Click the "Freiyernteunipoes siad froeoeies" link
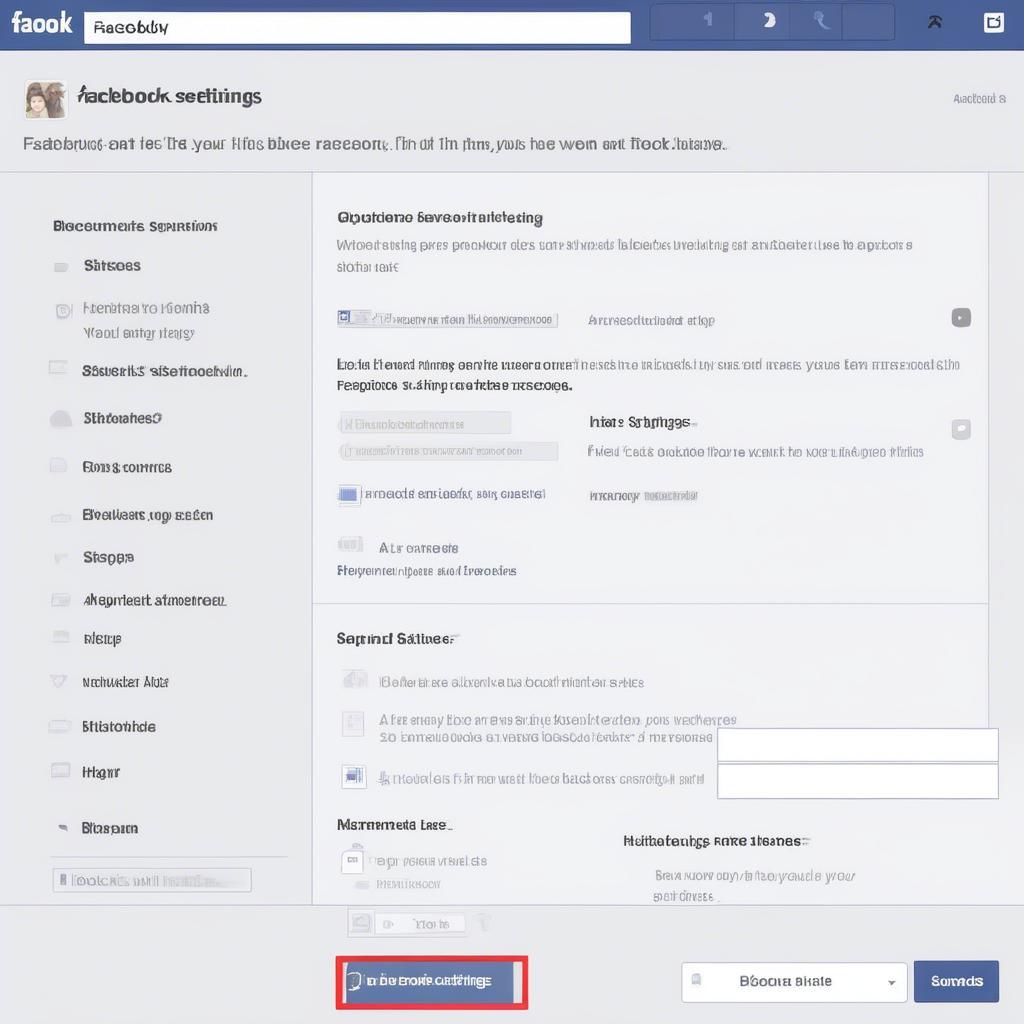The width and height of the screenshot is (1024, 1024). click(426, 571)
